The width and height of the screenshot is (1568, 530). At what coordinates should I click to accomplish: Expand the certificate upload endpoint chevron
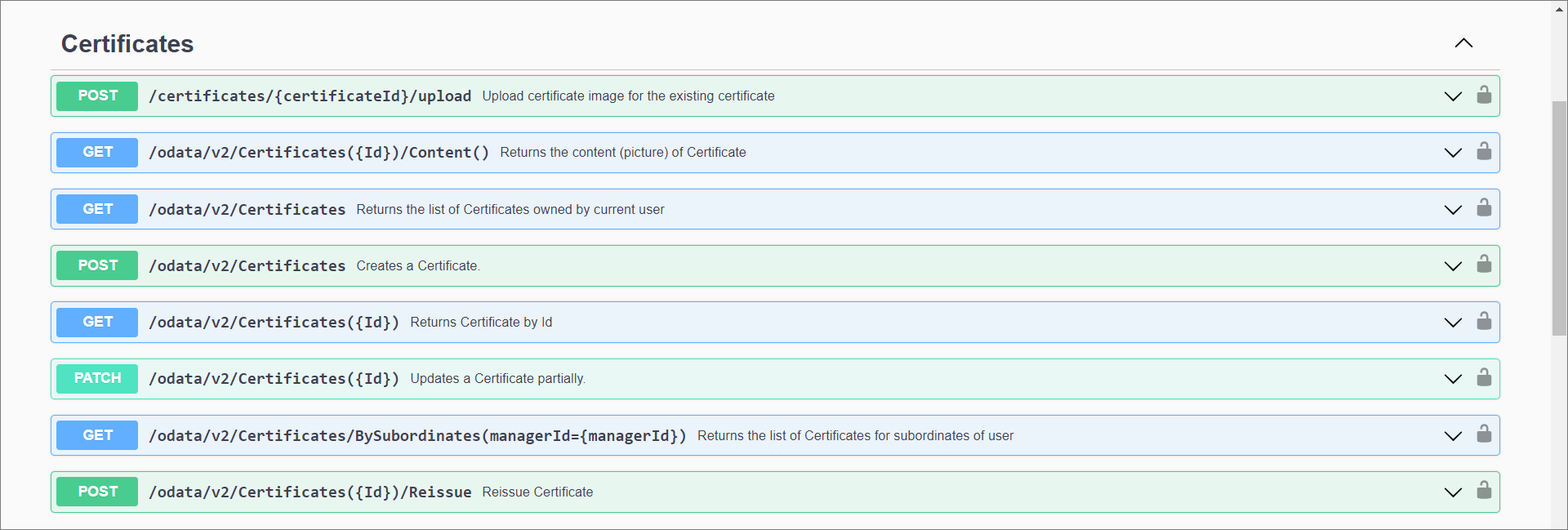[x=1452, y=96]
